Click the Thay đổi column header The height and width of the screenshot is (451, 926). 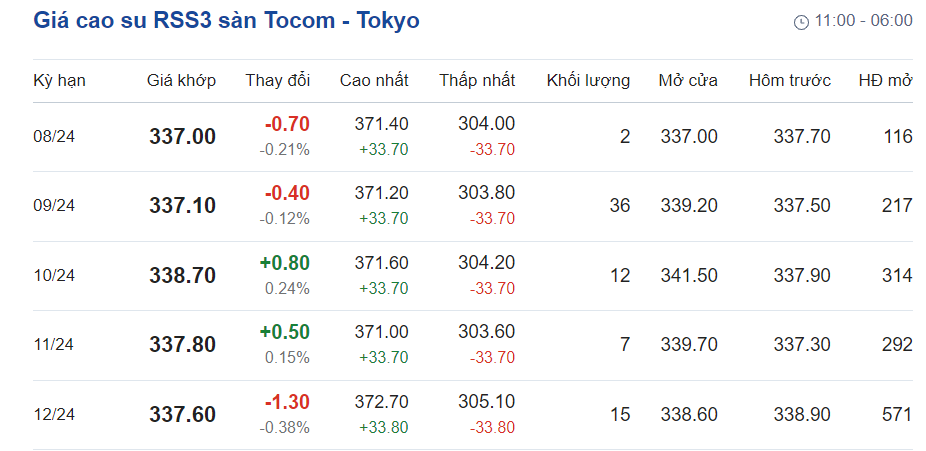(x=278, y=81)
